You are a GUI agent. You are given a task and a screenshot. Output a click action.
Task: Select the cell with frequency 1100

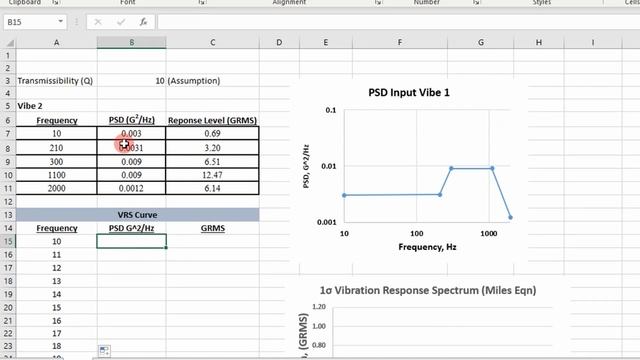pos(56,175)
